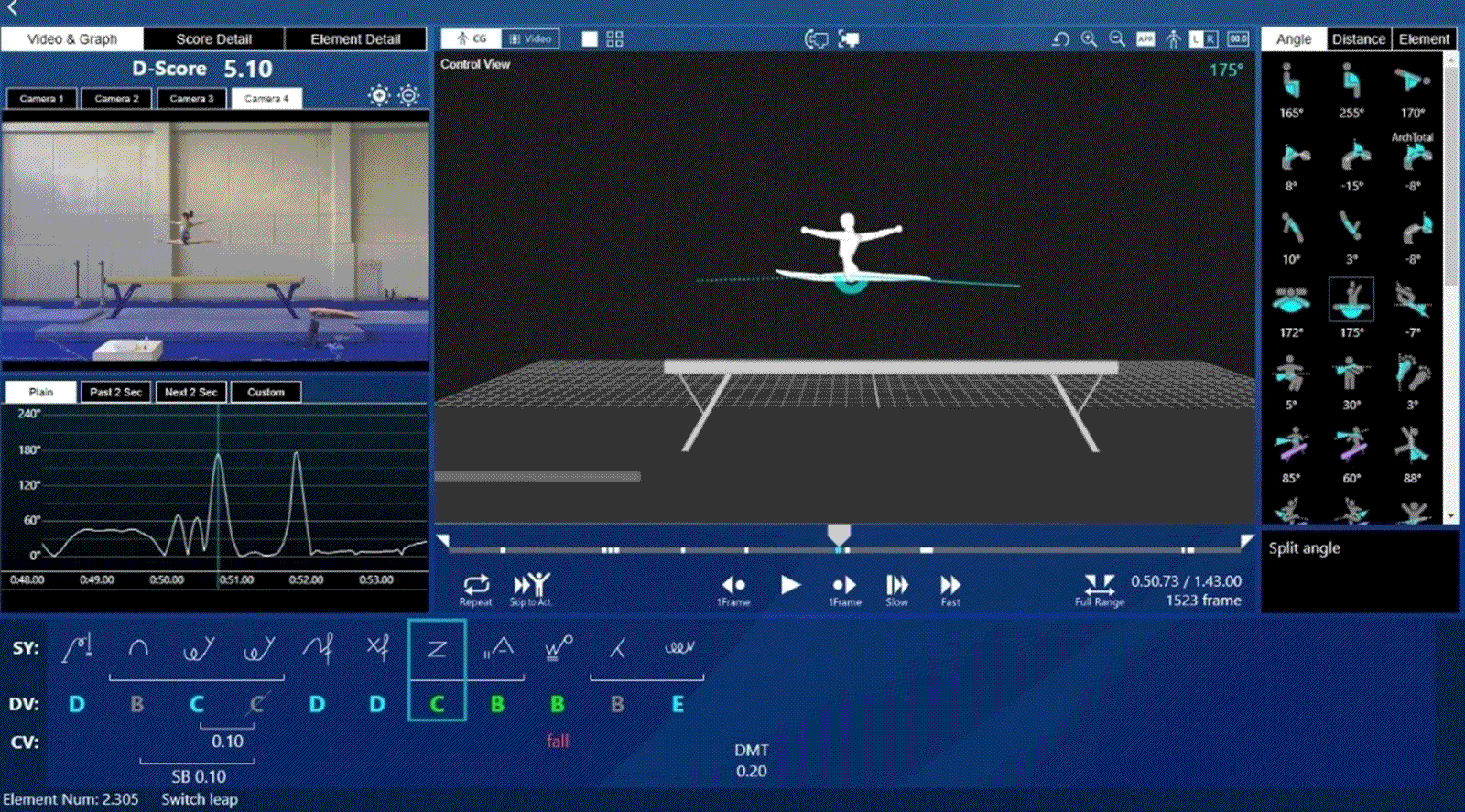
Task: Click the 'Split angle' description text
Action: pos(1304,547)
